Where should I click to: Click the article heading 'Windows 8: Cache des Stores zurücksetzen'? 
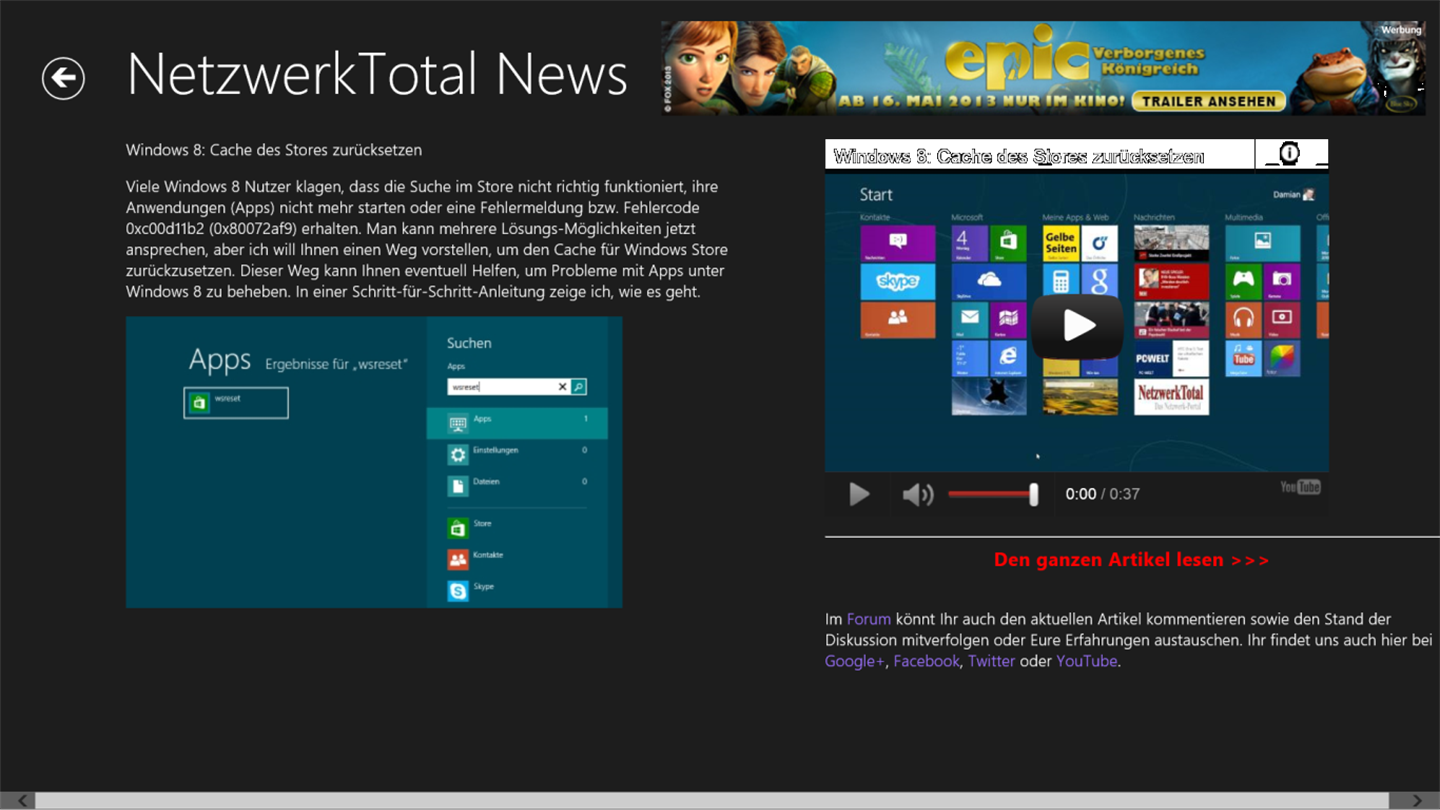click(x=274, y=150)
